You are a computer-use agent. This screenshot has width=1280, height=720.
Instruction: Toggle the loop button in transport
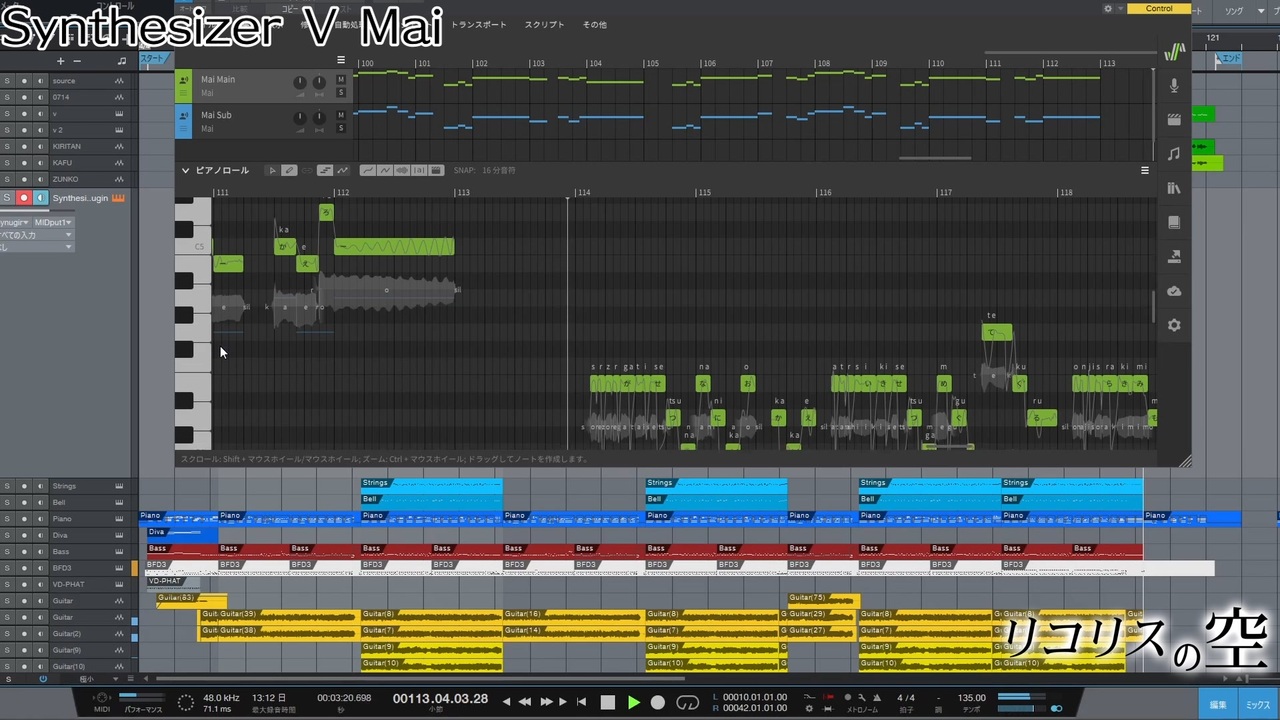(x=687, y=702)
